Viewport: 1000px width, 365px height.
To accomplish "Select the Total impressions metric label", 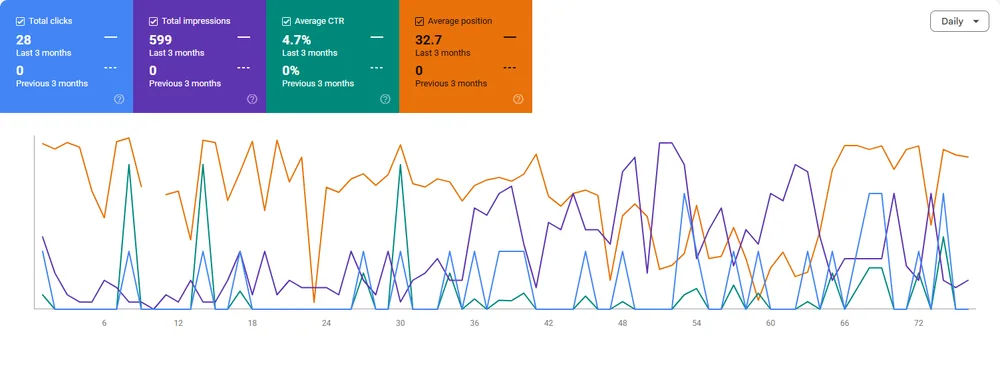I will [196, 21].
